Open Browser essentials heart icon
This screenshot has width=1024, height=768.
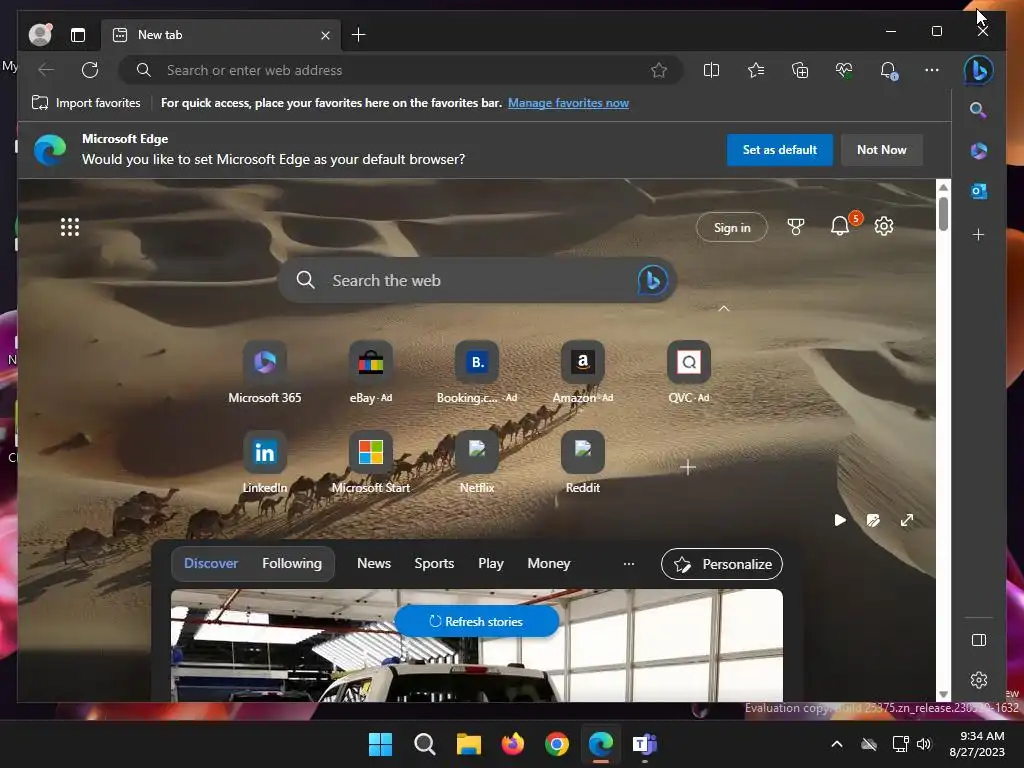(x=844, y=70)
